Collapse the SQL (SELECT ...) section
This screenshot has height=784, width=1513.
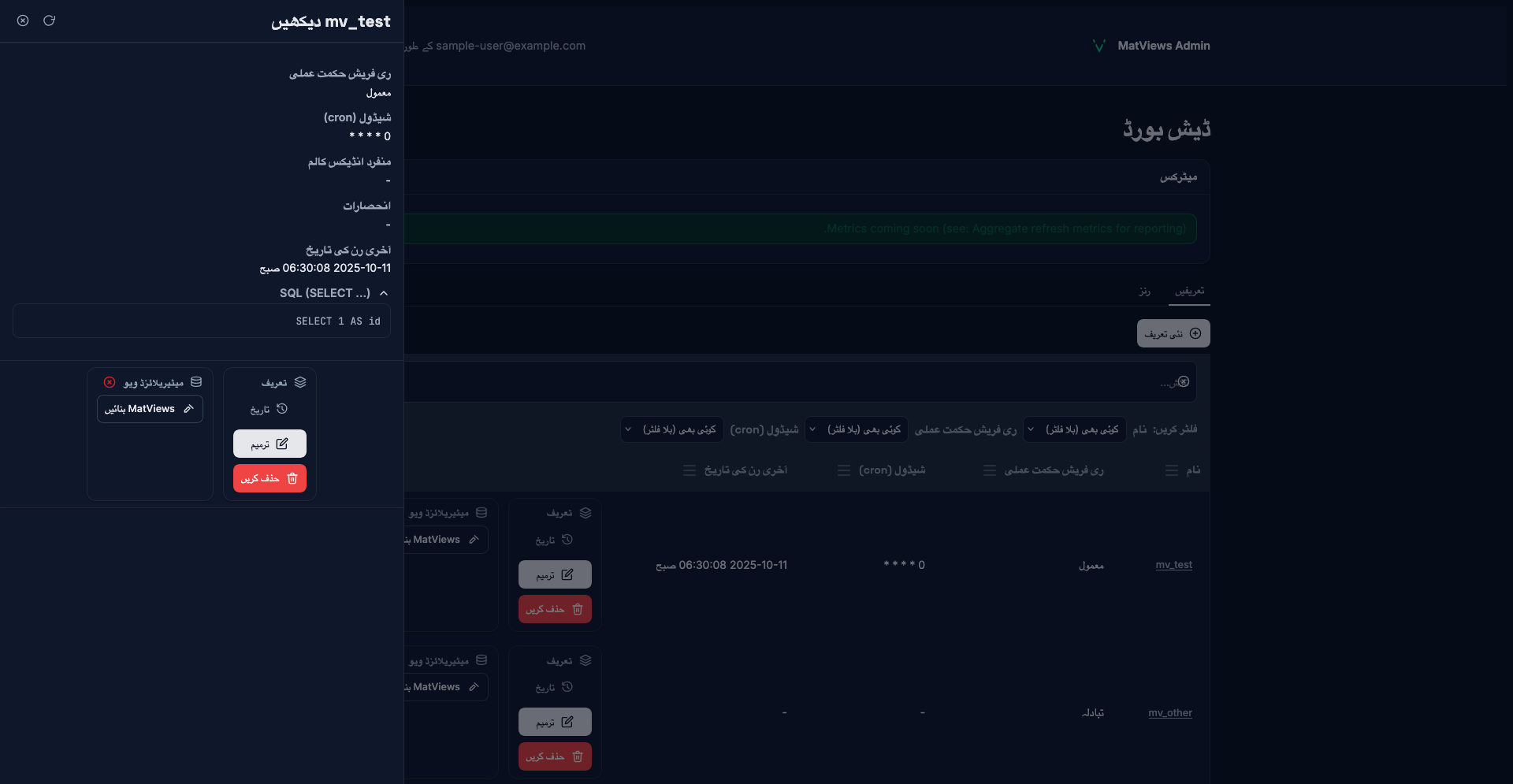pos(383,293)
